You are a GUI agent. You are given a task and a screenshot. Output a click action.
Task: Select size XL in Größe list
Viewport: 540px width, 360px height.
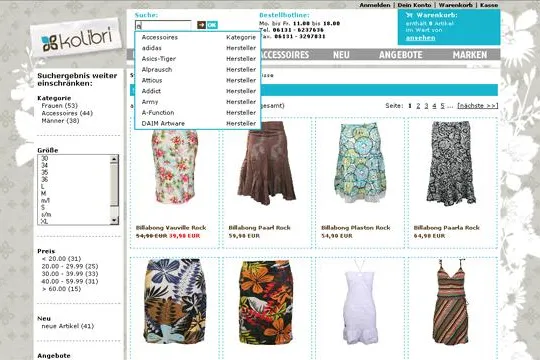(44, 222)
